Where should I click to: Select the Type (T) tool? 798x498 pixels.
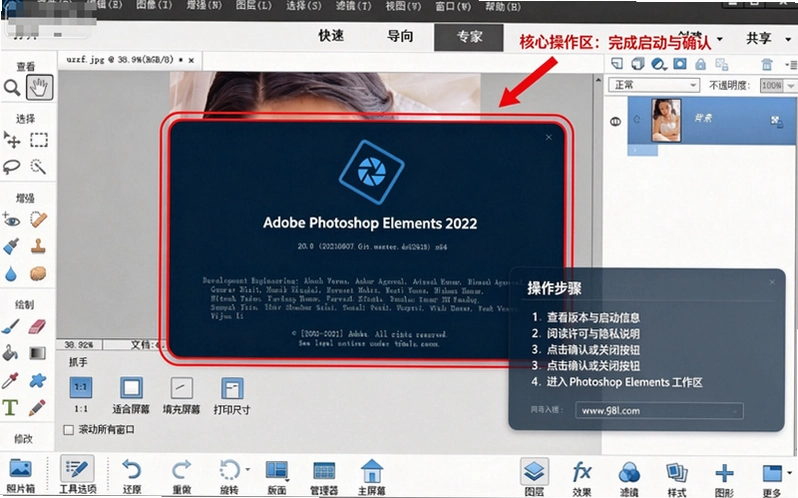11,407
